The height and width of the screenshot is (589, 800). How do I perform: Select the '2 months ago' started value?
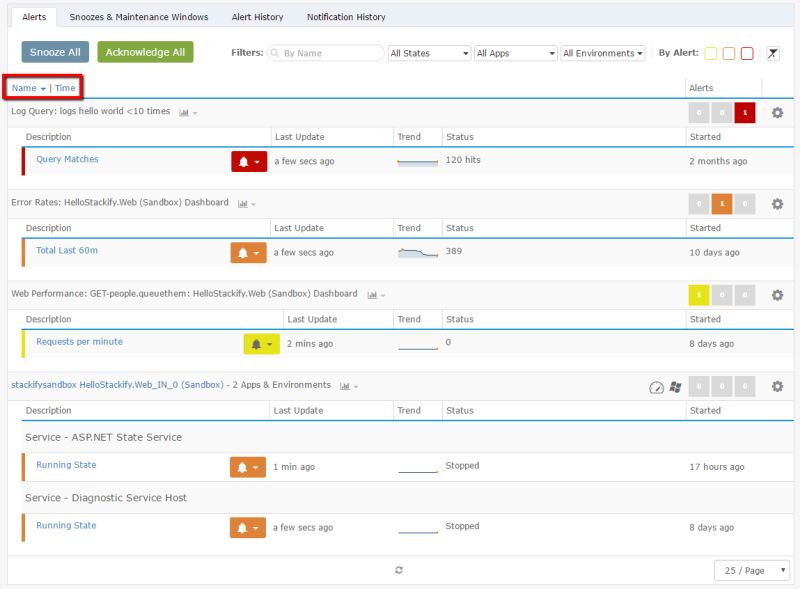(x=718, y=161)
